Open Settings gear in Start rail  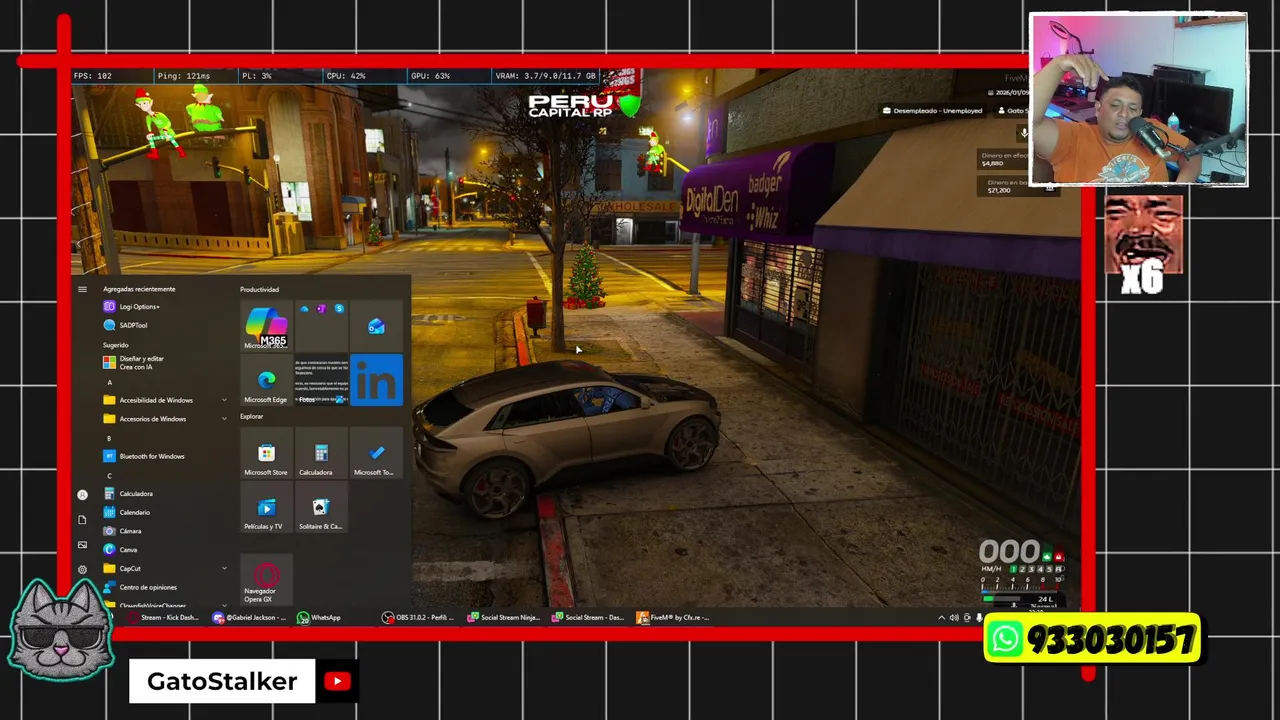[82, 570]
